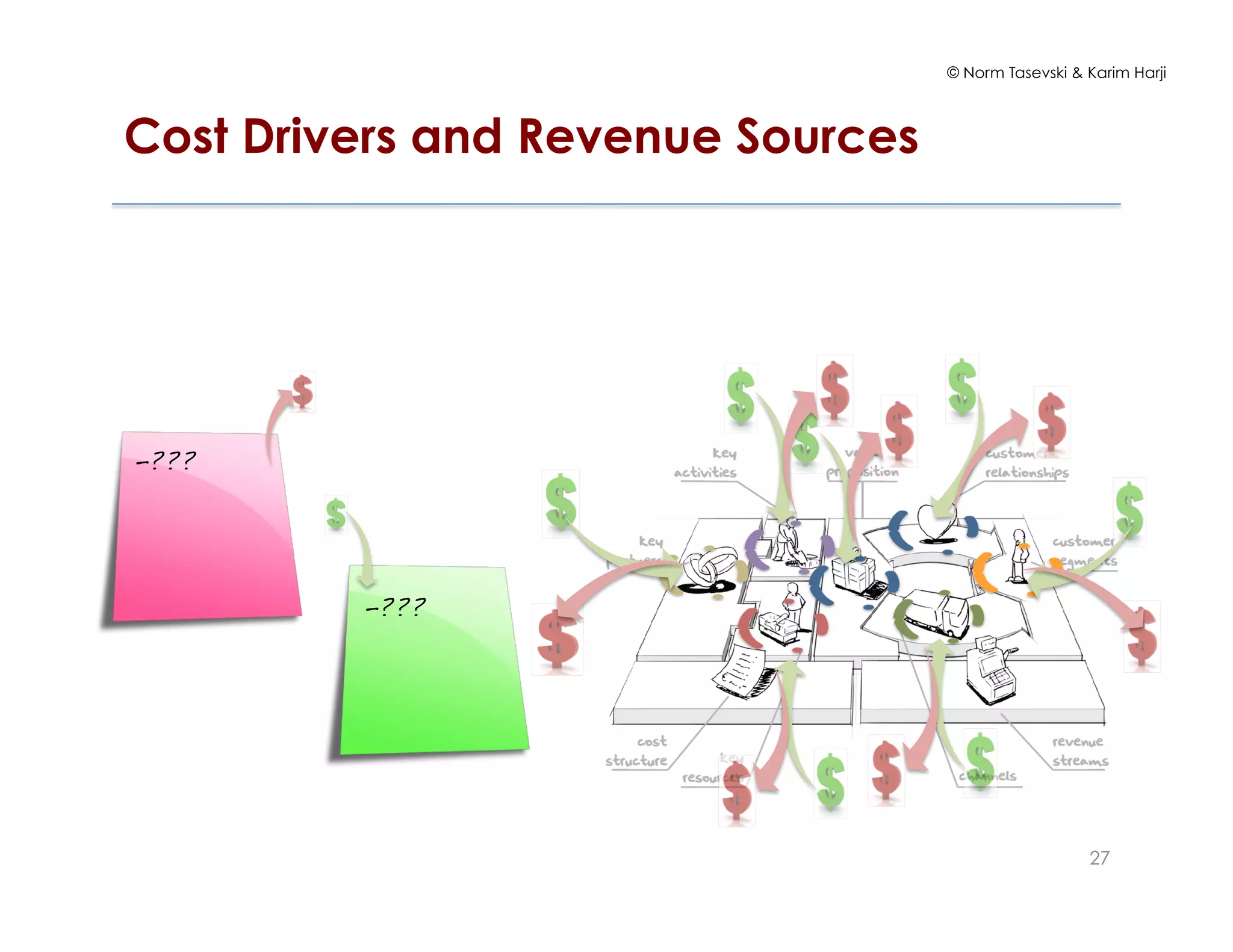Click the cash register revenue streams icon
Viewport: 1233px width, 952px height.
(x=990, y=669)
